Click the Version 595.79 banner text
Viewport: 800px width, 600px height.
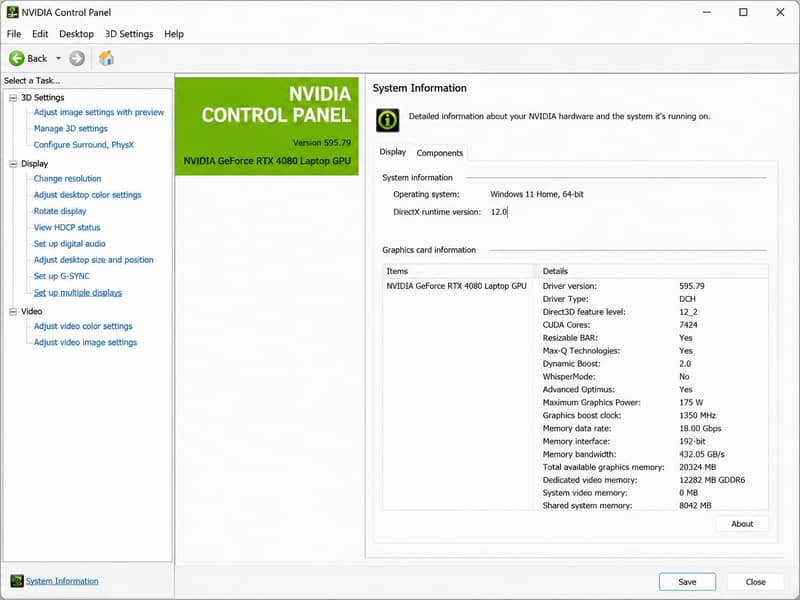[322, 143]
